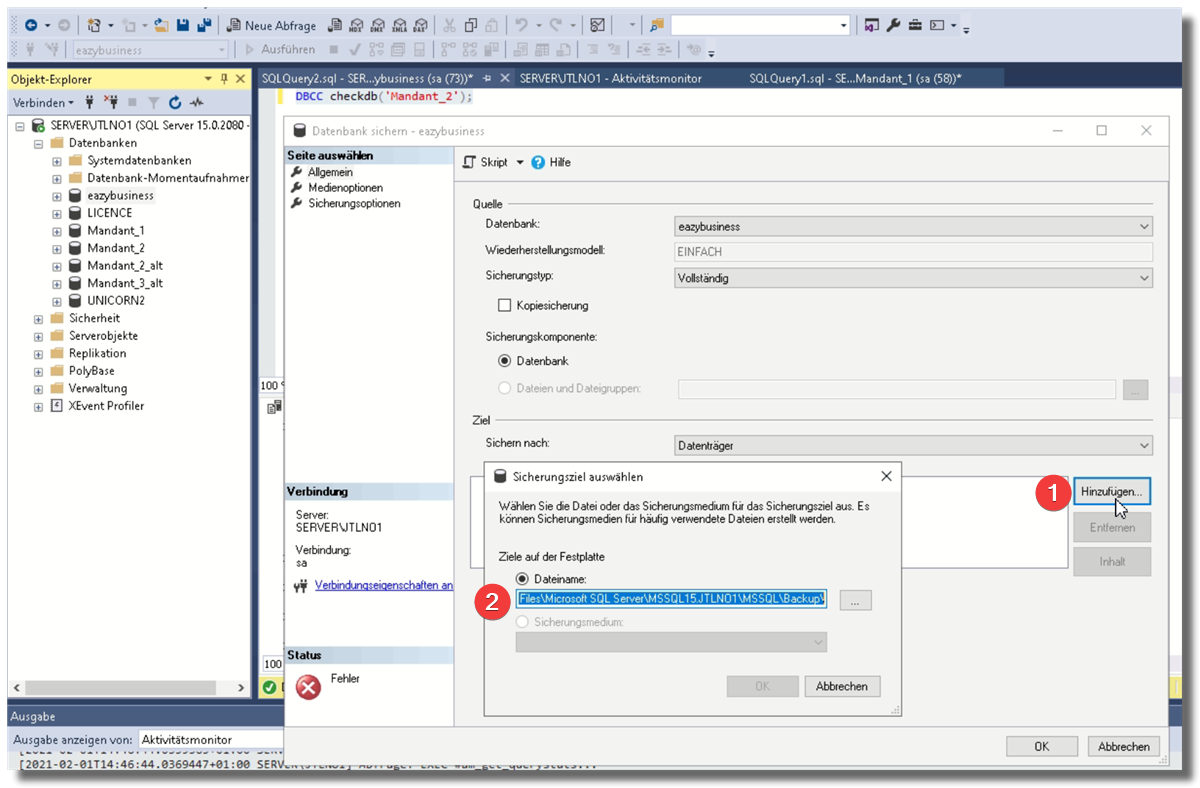
Task: Select the Mandant_2 database icon
Action: [75, 248]
